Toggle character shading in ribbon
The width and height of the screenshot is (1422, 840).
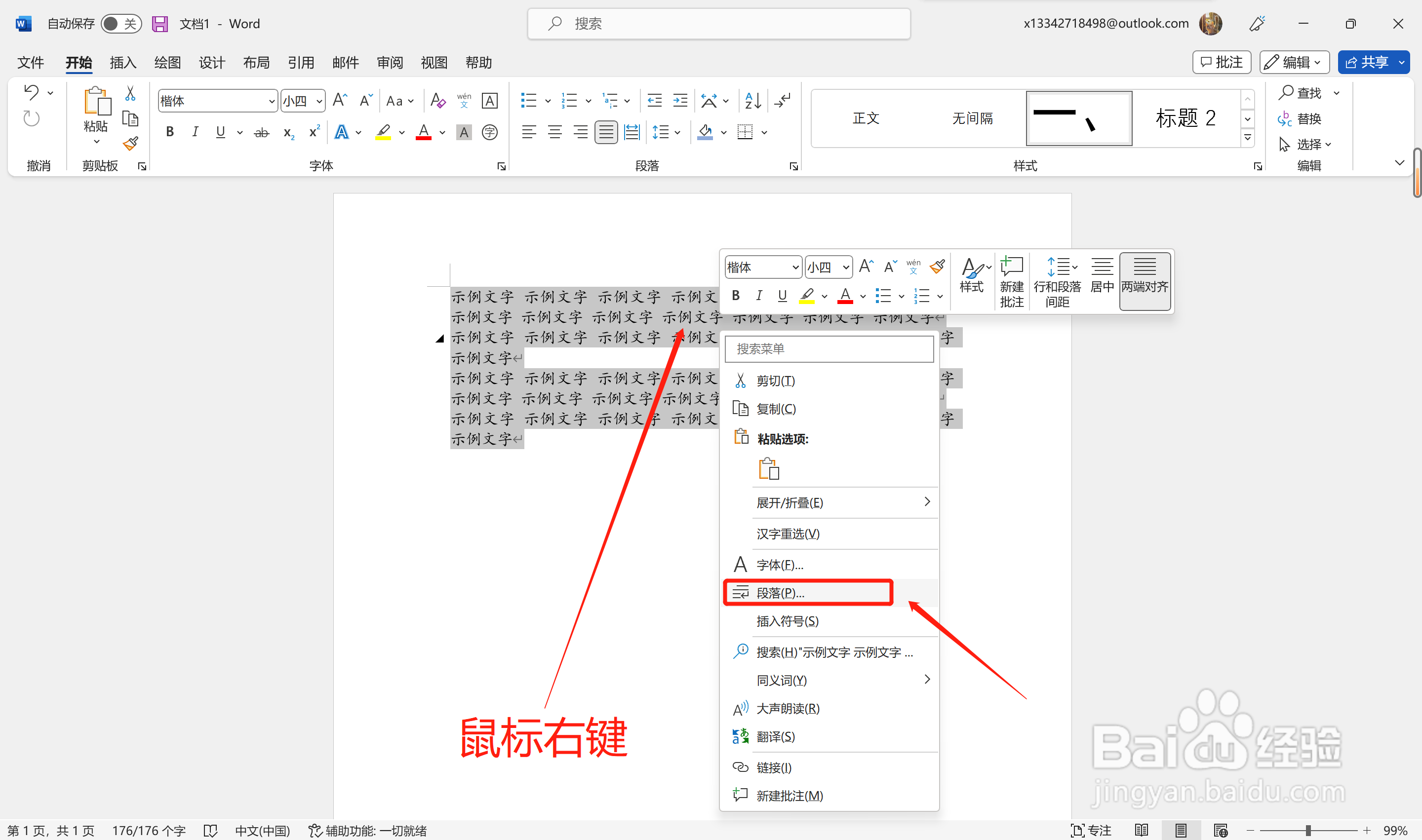(464, 132)
